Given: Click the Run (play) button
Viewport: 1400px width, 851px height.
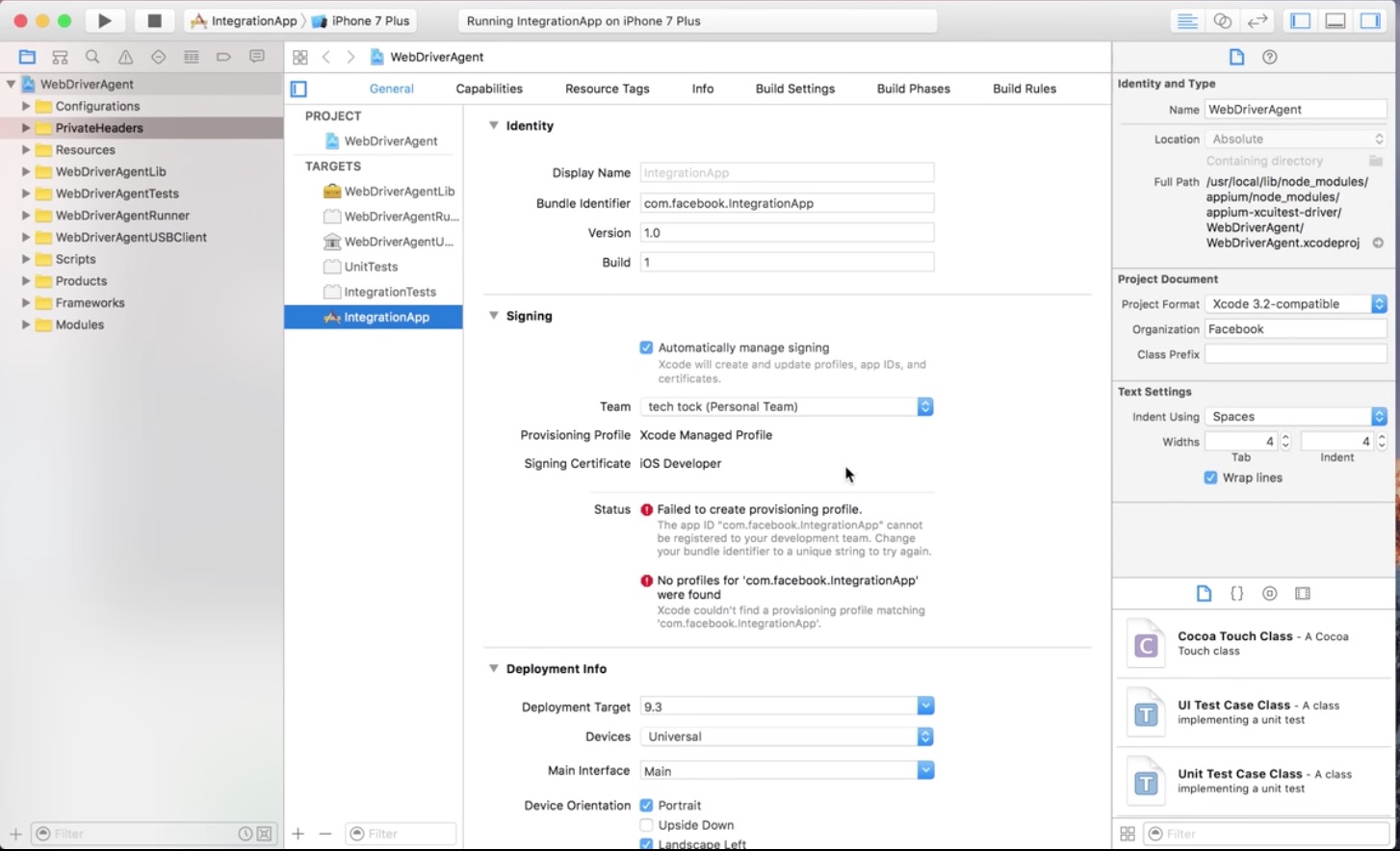Looking at the screenshot, I should pos(104,20).
